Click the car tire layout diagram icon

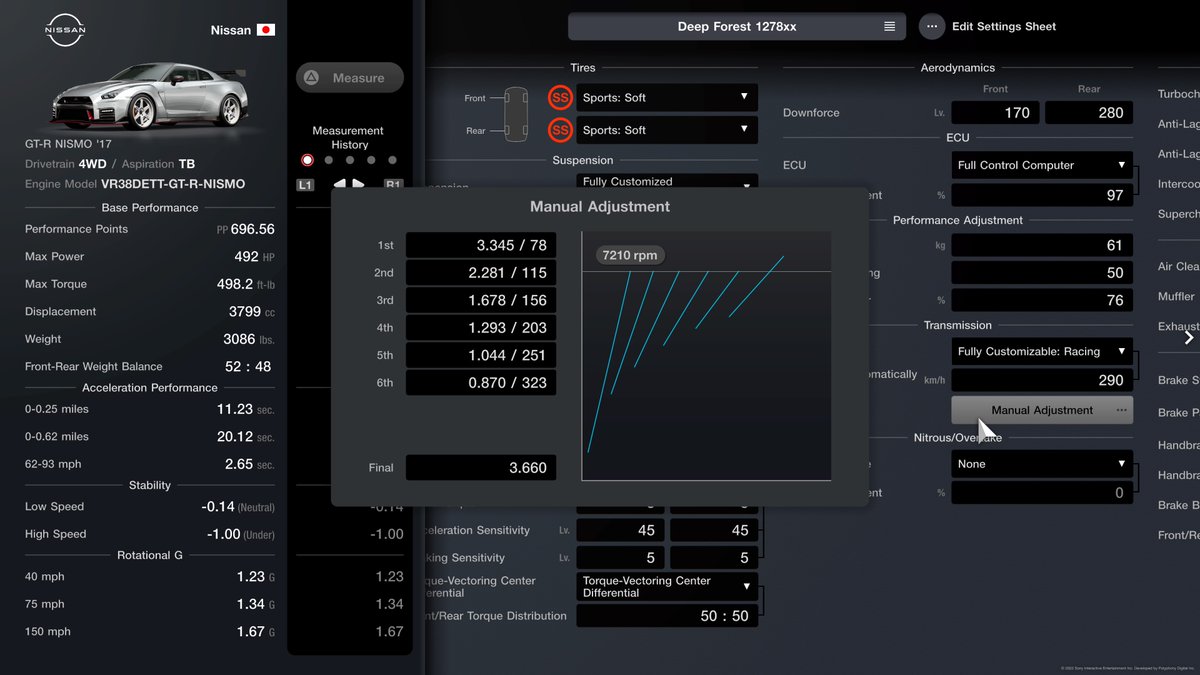point(517,113)
